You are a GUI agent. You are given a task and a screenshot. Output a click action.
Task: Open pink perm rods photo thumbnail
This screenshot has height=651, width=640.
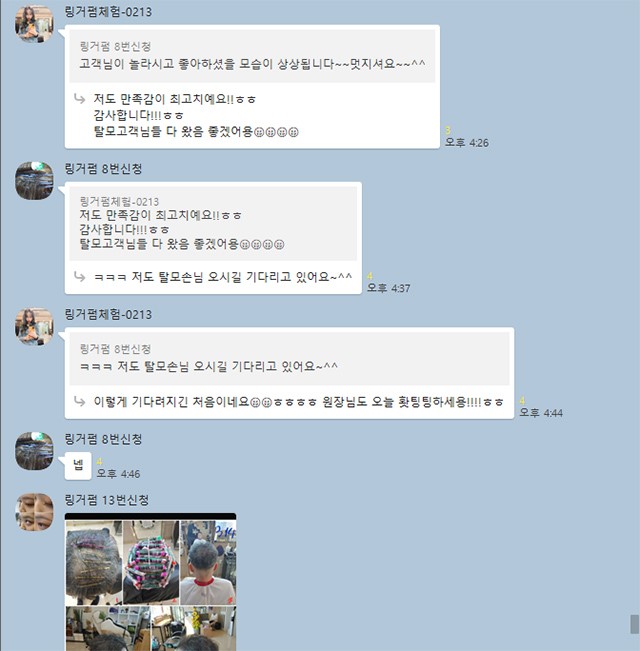[x=151, y=563]
